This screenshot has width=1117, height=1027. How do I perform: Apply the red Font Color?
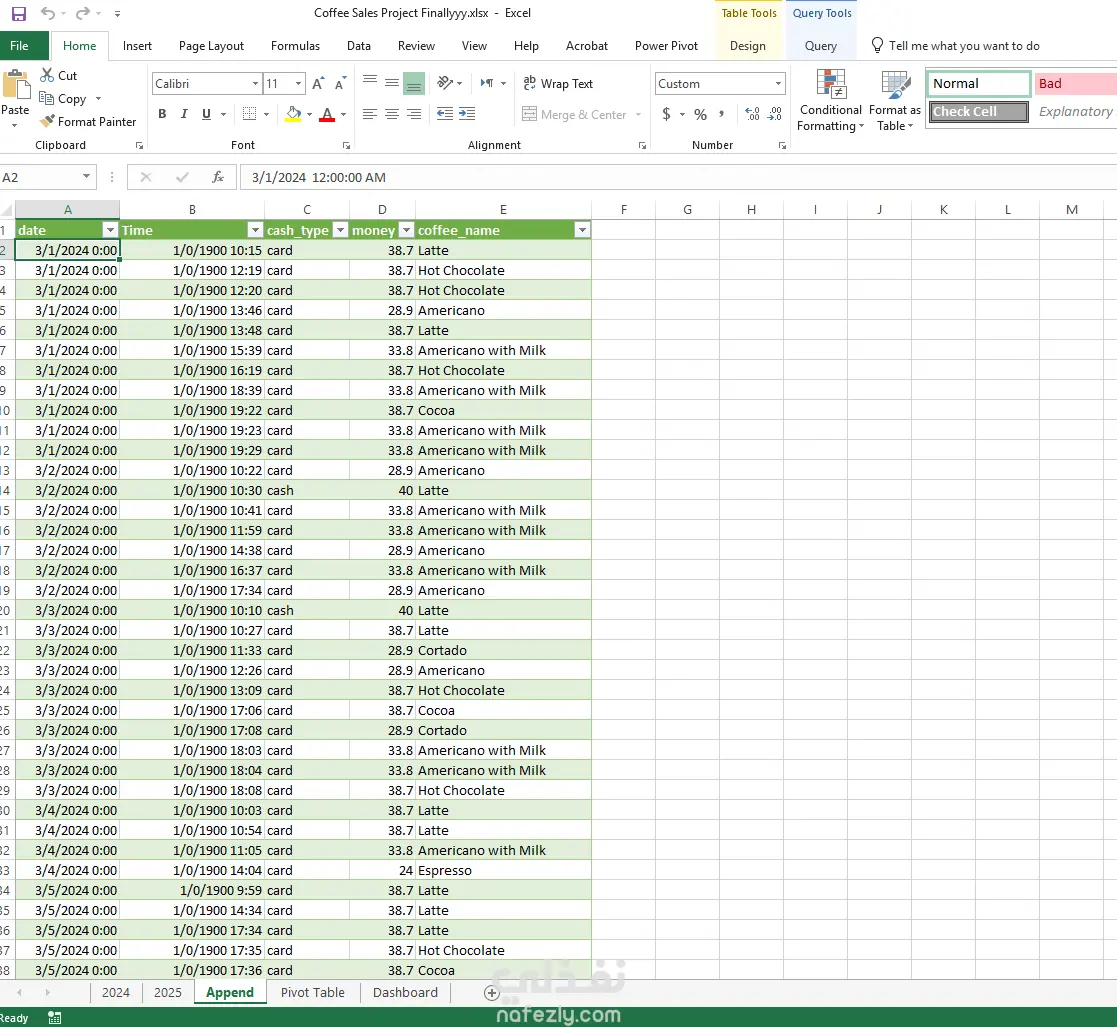[328, 114]
